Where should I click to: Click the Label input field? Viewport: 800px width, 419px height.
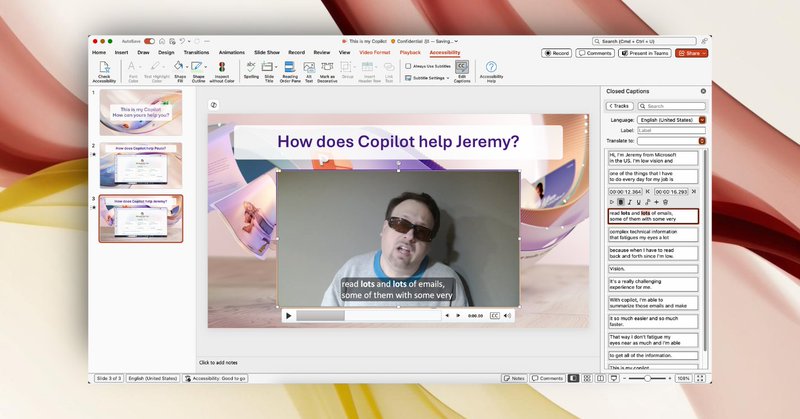click(x=671, y=131)
